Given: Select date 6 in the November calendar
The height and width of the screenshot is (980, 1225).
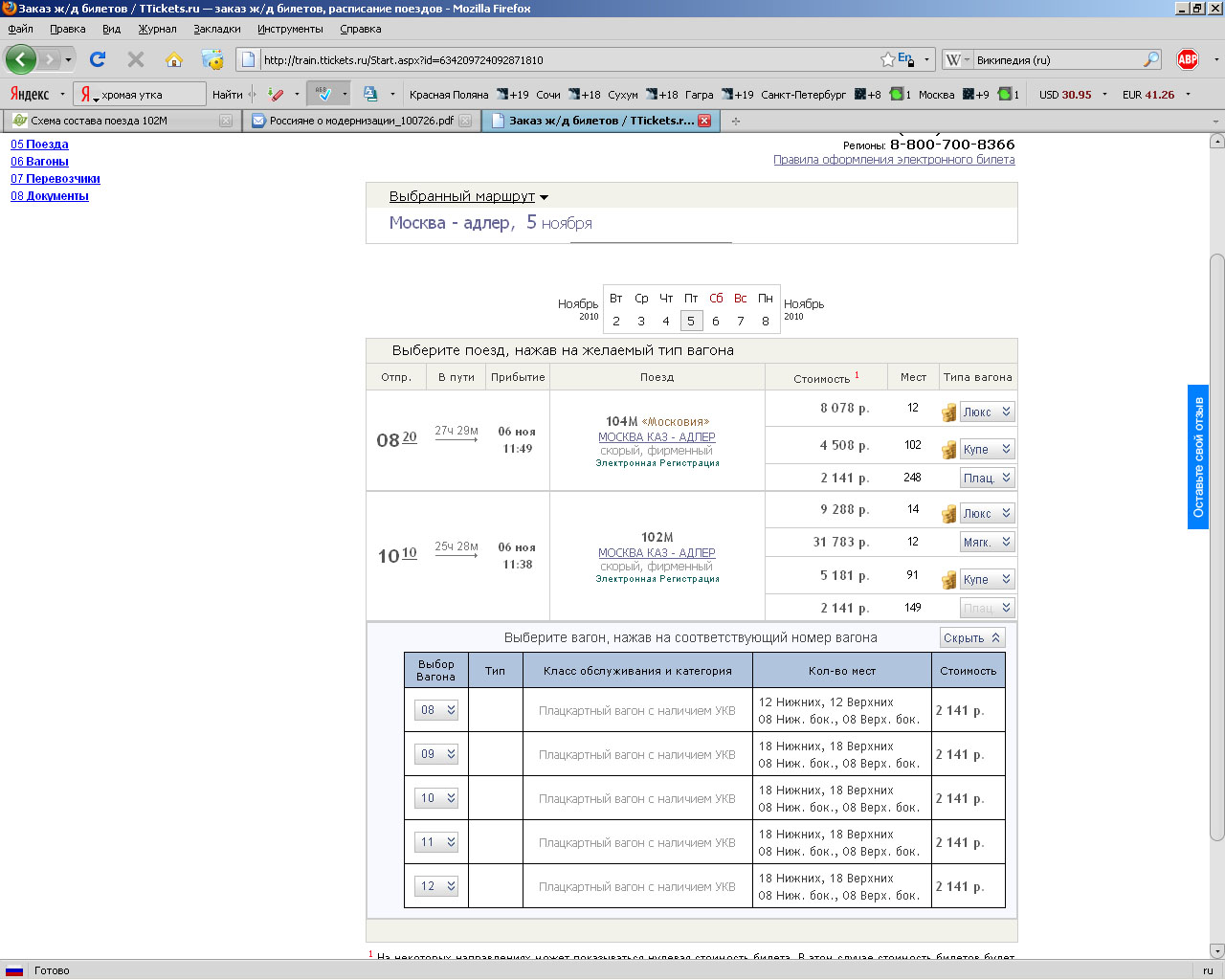Looking at the screenshot, I should (x=716, y=321).
